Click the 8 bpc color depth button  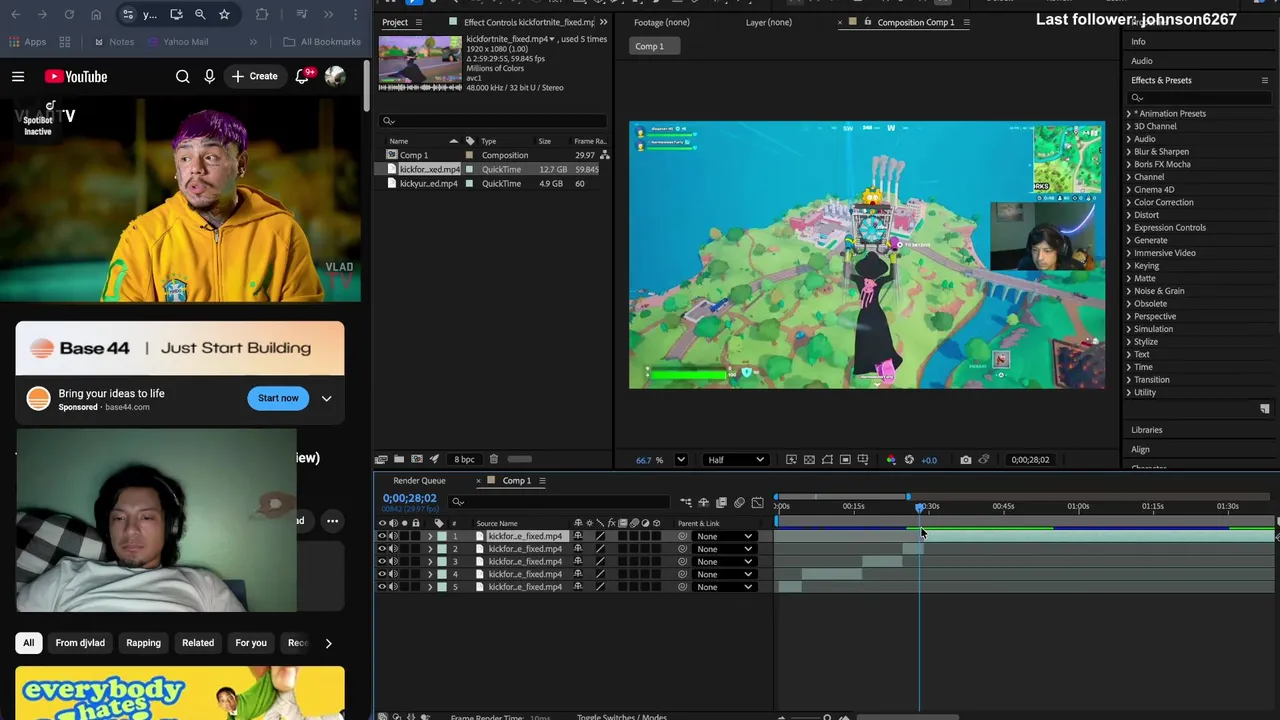click(464, 459)
